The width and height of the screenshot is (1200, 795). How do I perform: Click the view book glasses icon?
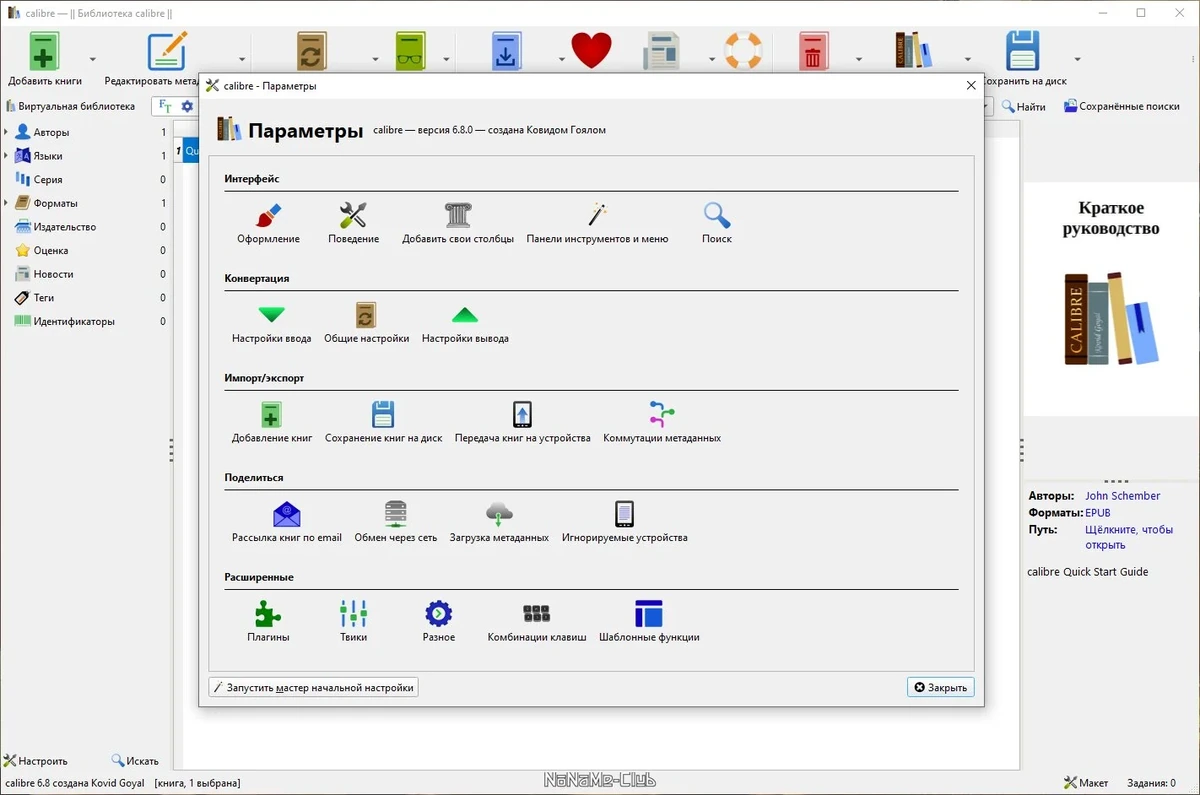click(x=410, y=52)
